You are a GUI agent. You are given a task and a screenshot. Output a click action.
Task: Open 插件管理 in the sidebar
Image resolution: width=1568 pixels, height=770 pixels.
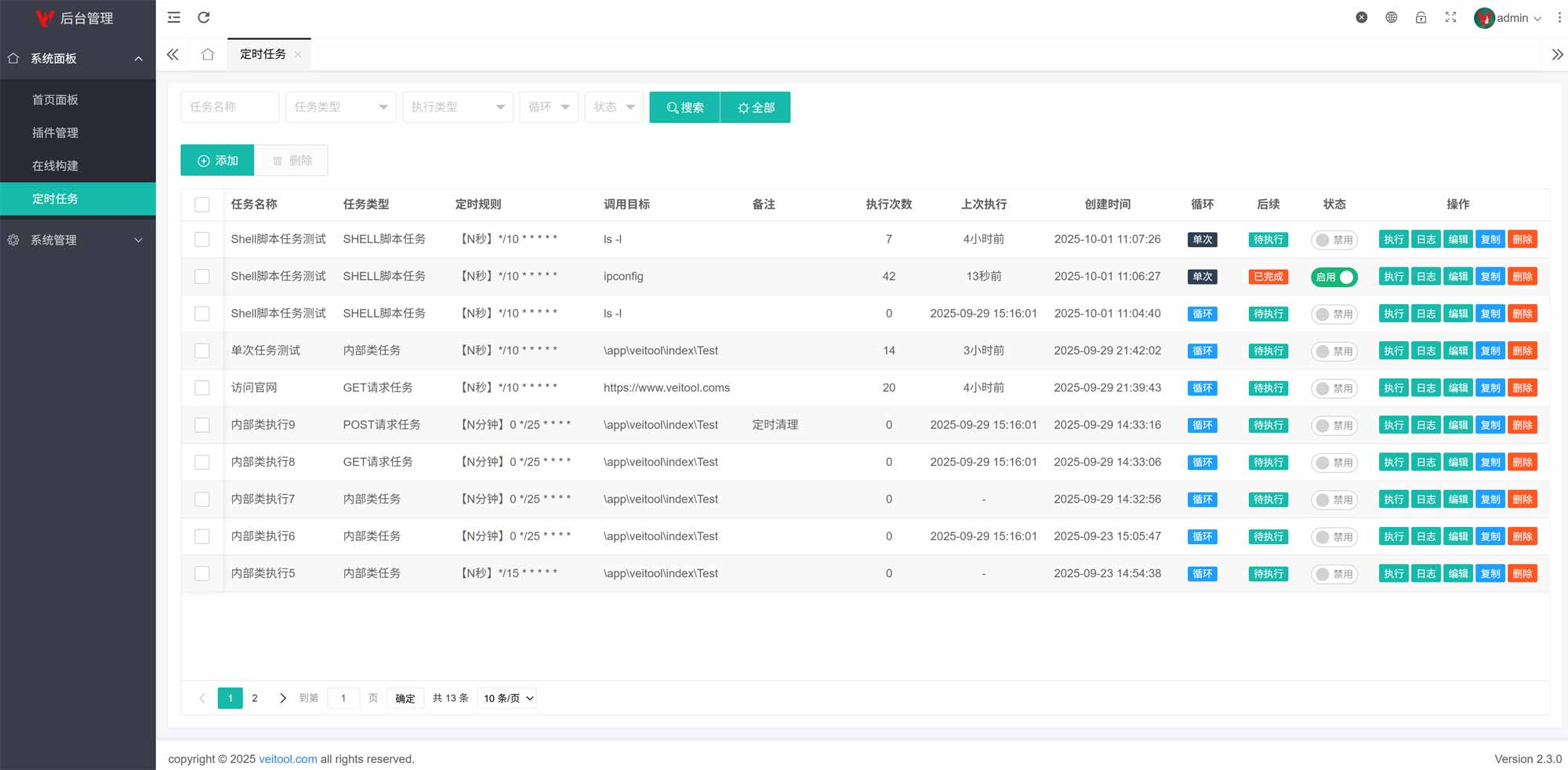[x=55, y=133]
